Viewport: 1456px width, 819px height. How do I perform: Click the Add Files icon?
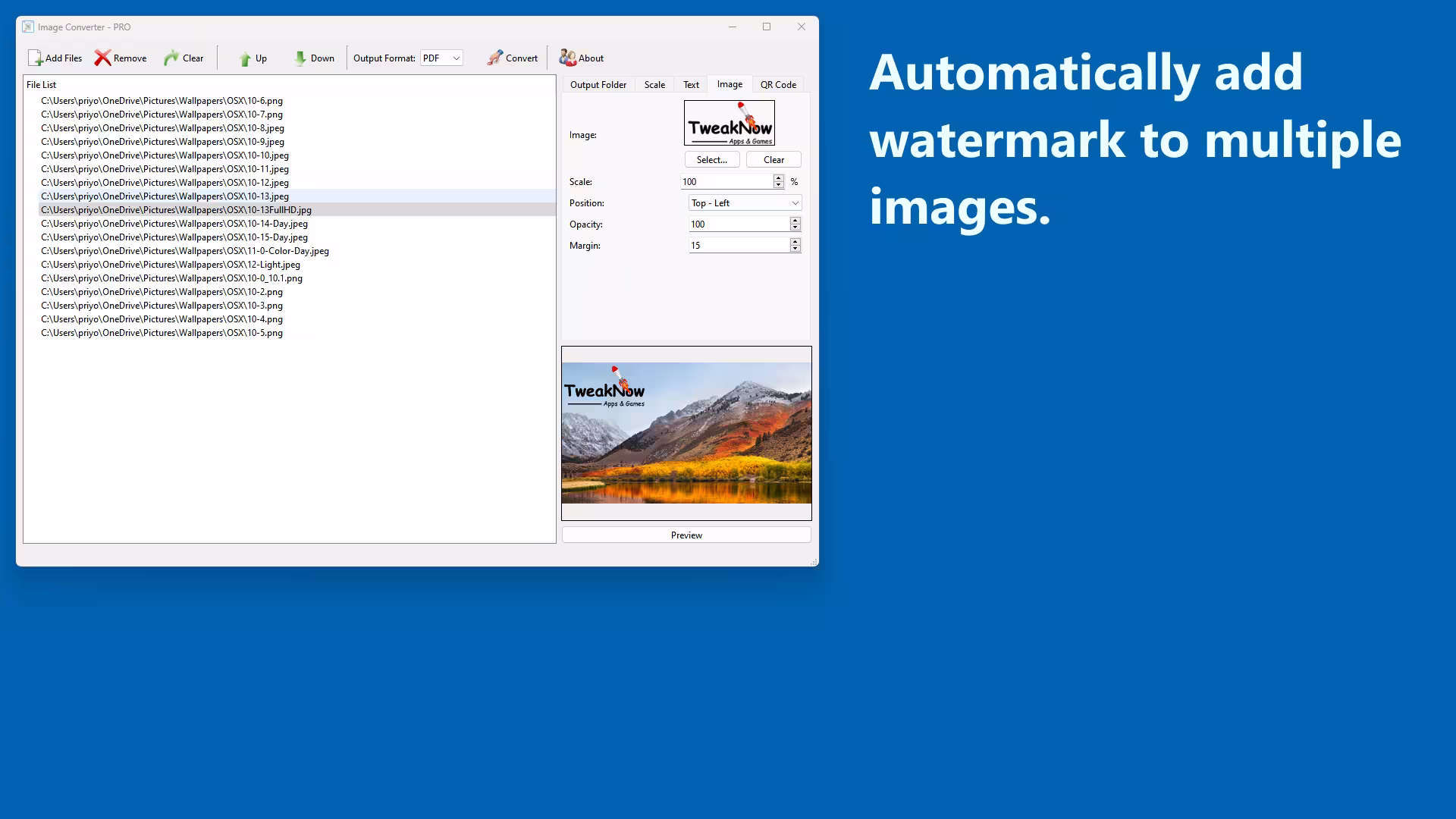coord(36,58)
